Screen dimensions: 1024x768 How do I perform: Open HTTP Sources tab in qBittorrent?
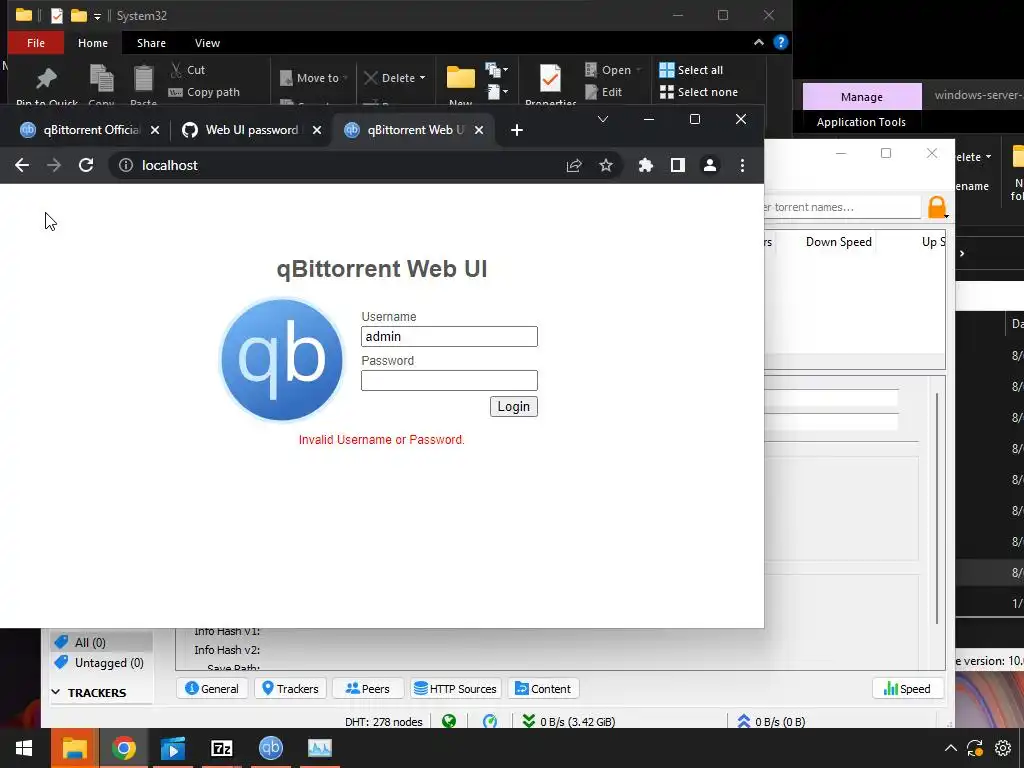click(456, 688)
